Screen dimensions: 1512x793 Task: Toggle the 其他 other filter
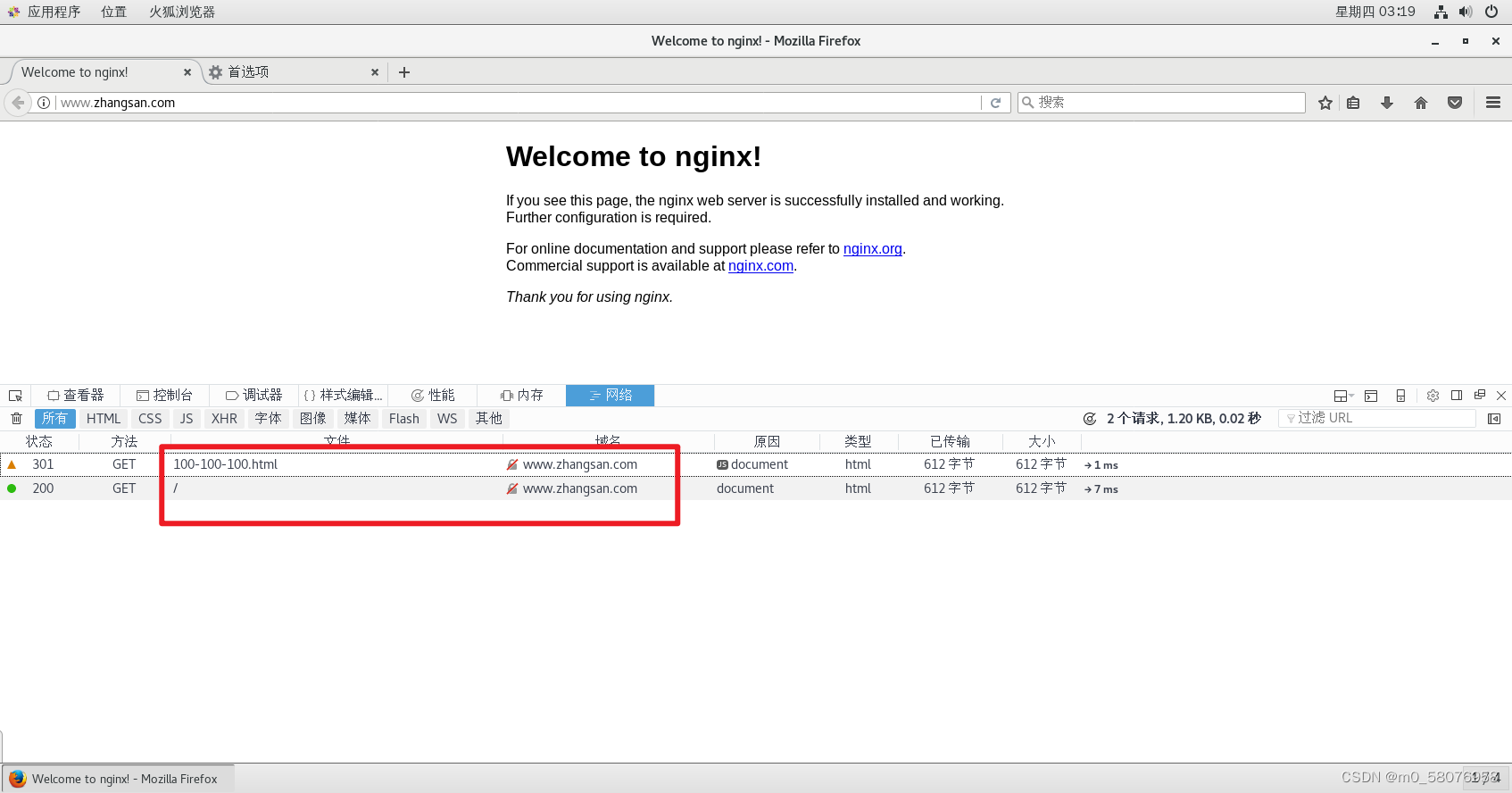[489, 419]
